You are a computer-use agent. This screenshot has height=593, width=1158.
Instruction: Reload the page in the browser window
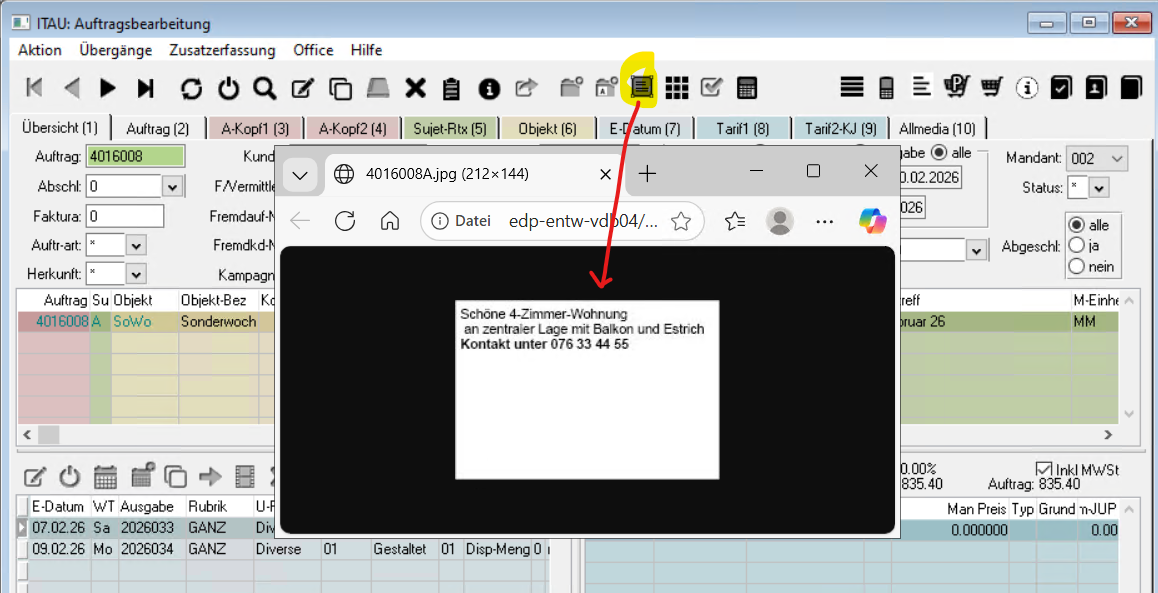[345, 221]
